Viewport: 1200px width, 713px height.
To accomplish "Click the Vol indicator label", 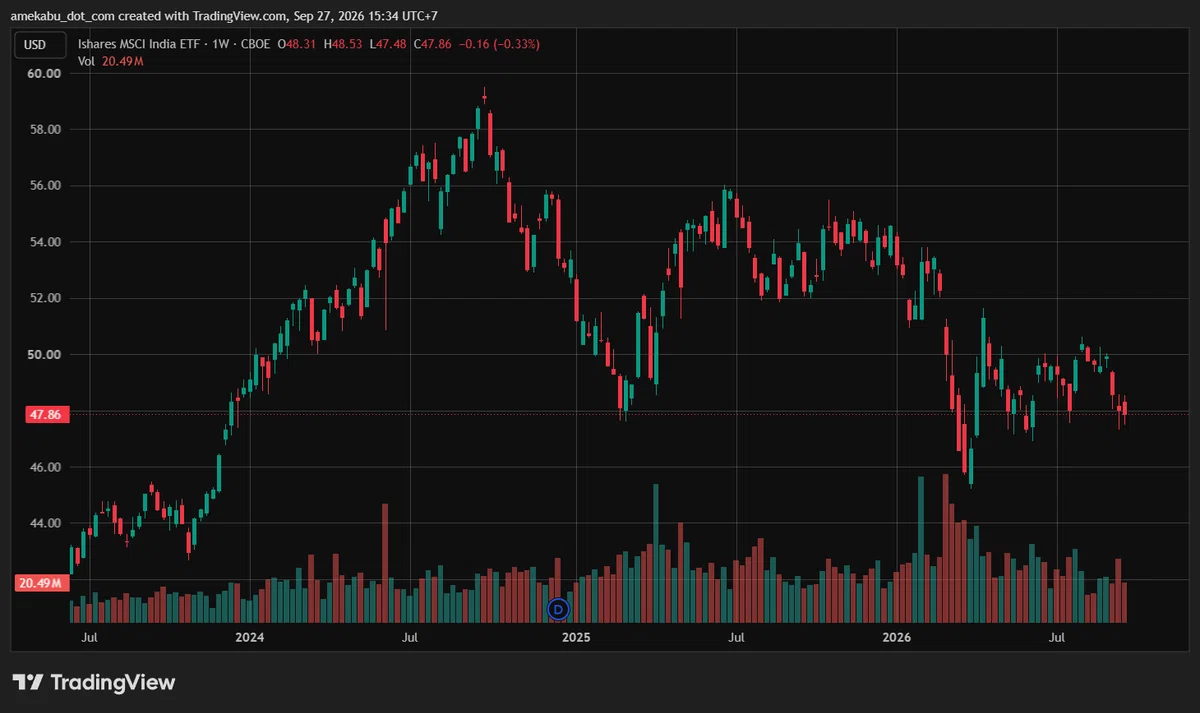I will (87, 61).
